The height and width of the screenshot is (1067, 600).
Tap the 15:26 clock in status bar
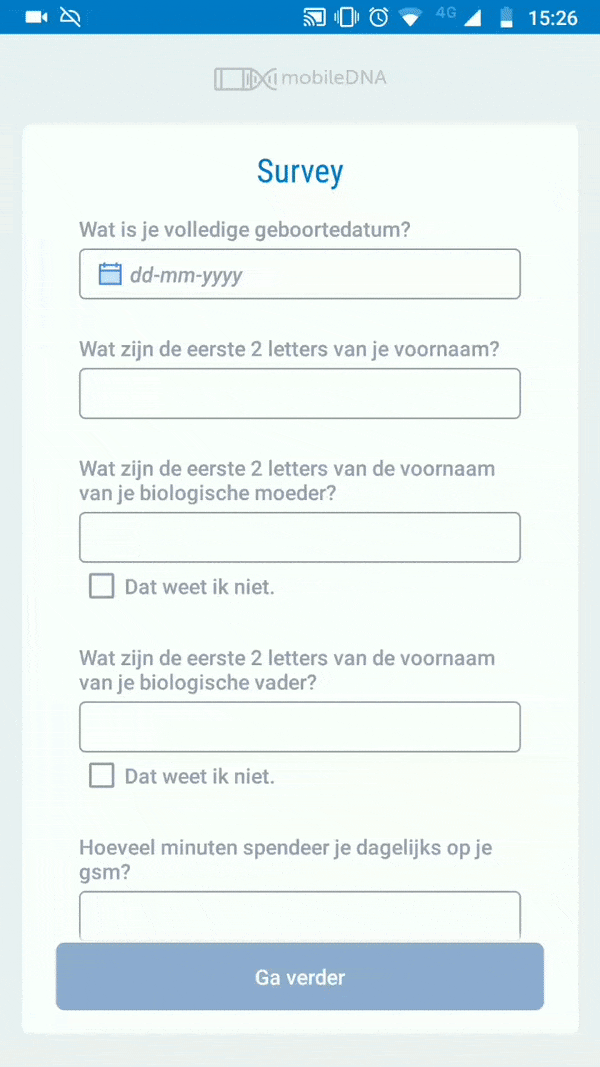553,18
